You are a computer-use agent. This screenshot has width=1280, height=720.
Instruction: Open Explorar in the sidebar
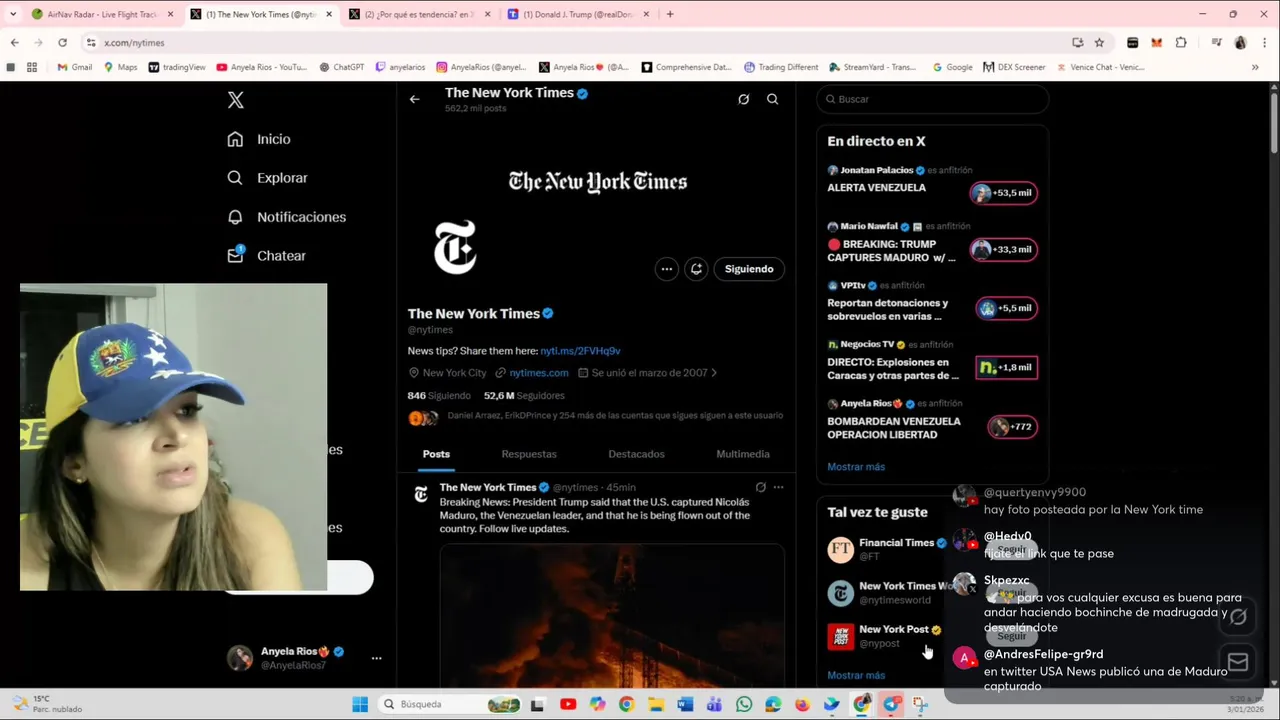point(267,178)
